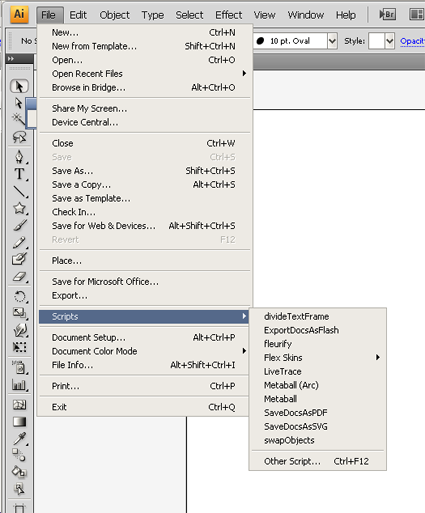This screenshot has height=513, width=425.
Task: Click the Style swatch box
Action: pyautogui.click(x=376, y=41)
